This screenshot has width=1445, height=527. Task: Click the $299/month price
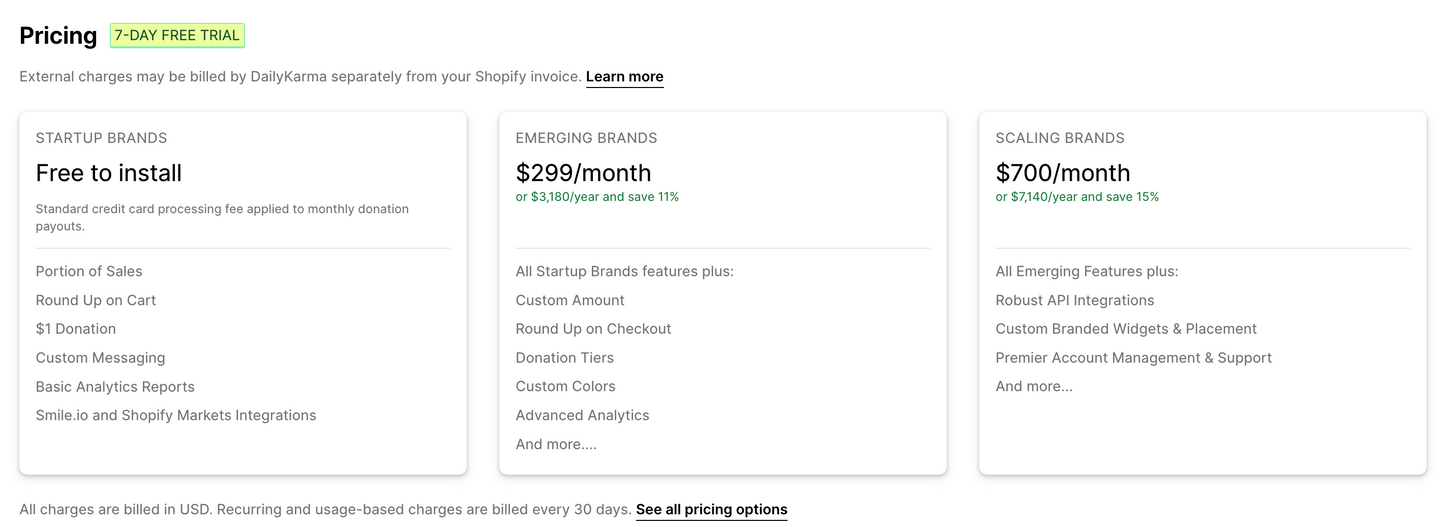[583, 173]
